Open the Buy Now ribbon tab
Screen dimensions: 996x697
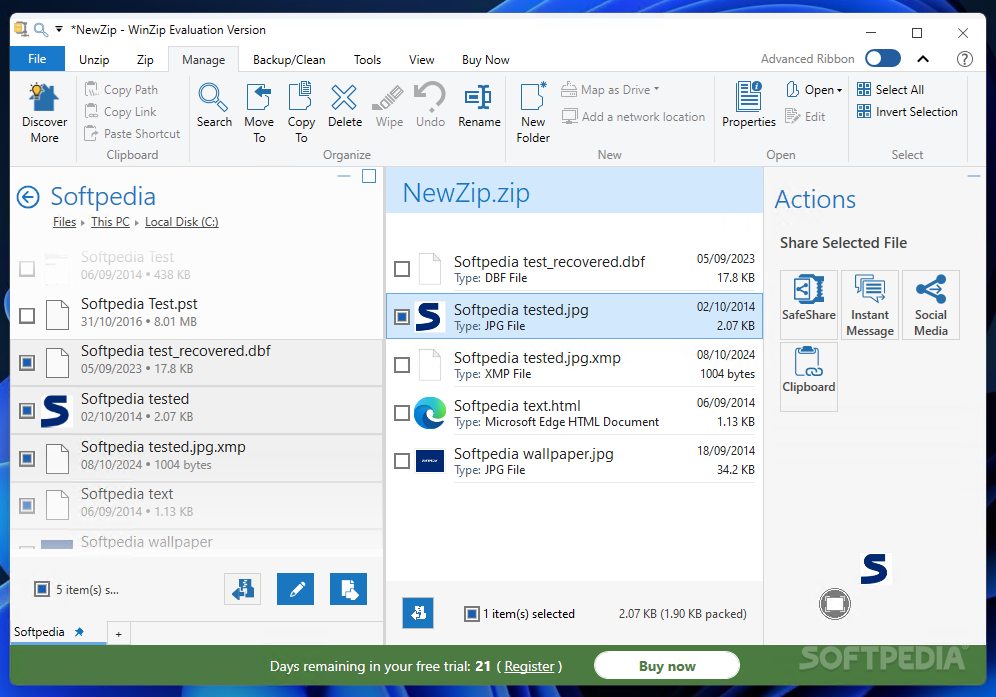click(x=485, y=60)
